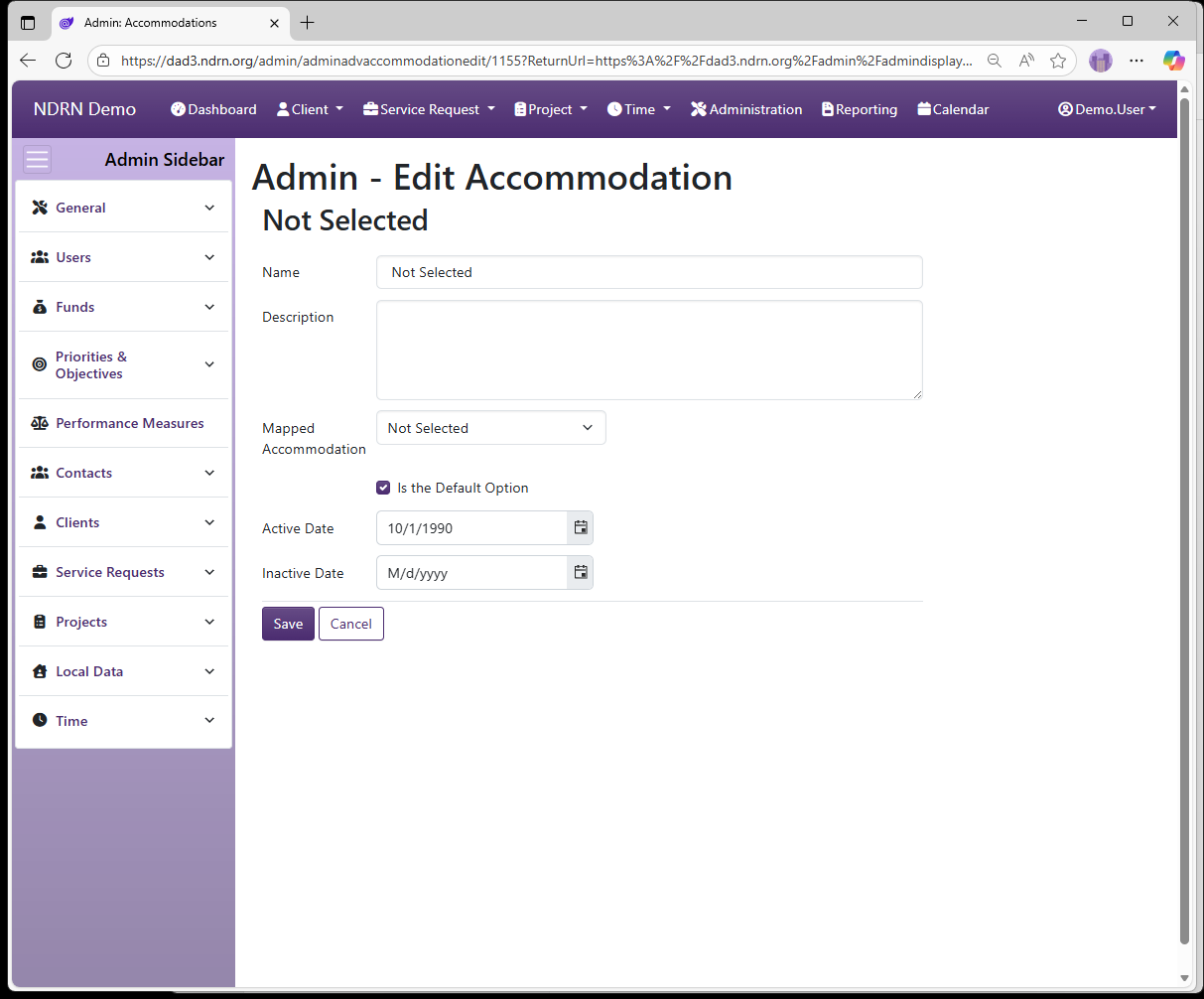Expand the Clients sidebar section chevron

[209, 522]
